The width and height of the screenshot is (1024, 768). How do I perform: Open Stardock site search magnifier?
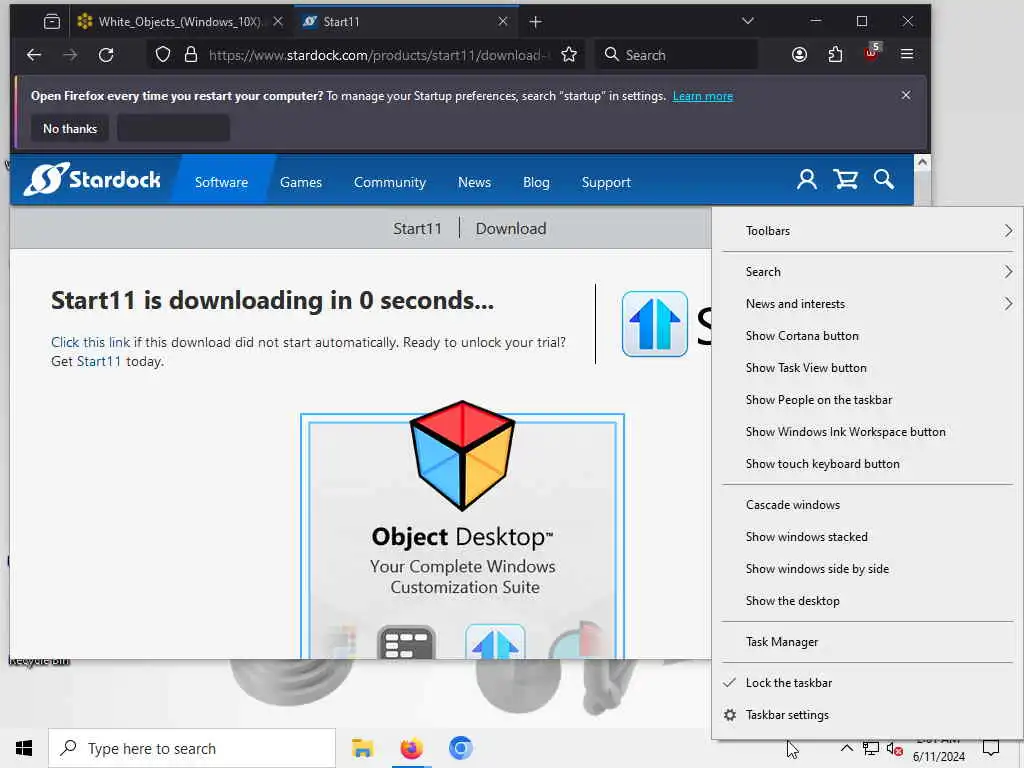point(884,180)
